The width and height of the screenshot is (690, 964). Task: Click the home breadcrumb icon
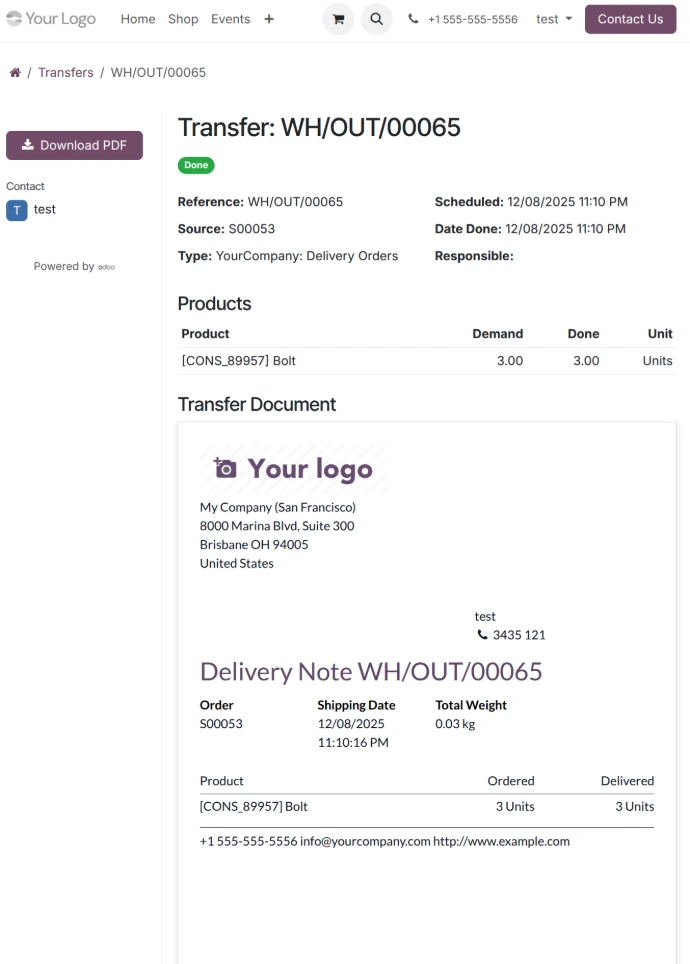coord(14,73)
